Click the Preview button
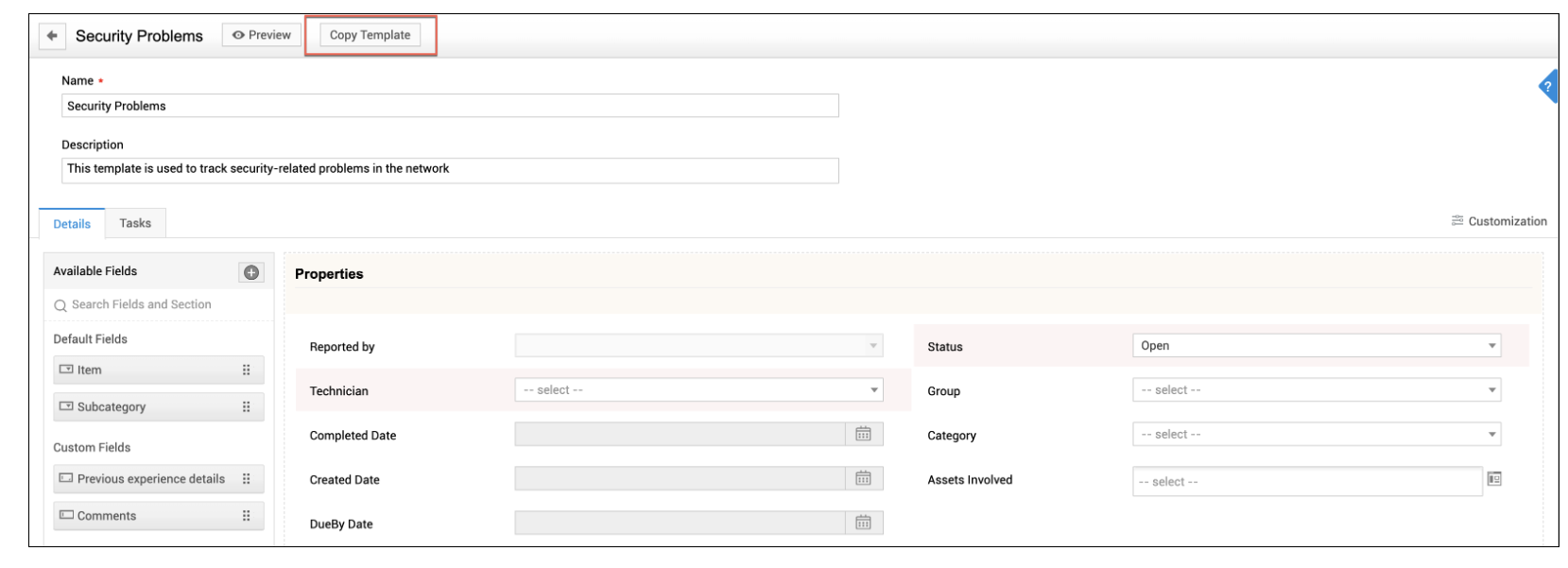 click(x=262, y=35)
